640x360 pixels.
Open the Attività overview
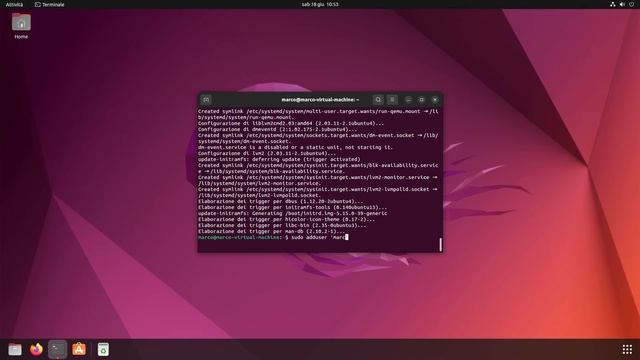pyautogui.click(x=14, y=4)
